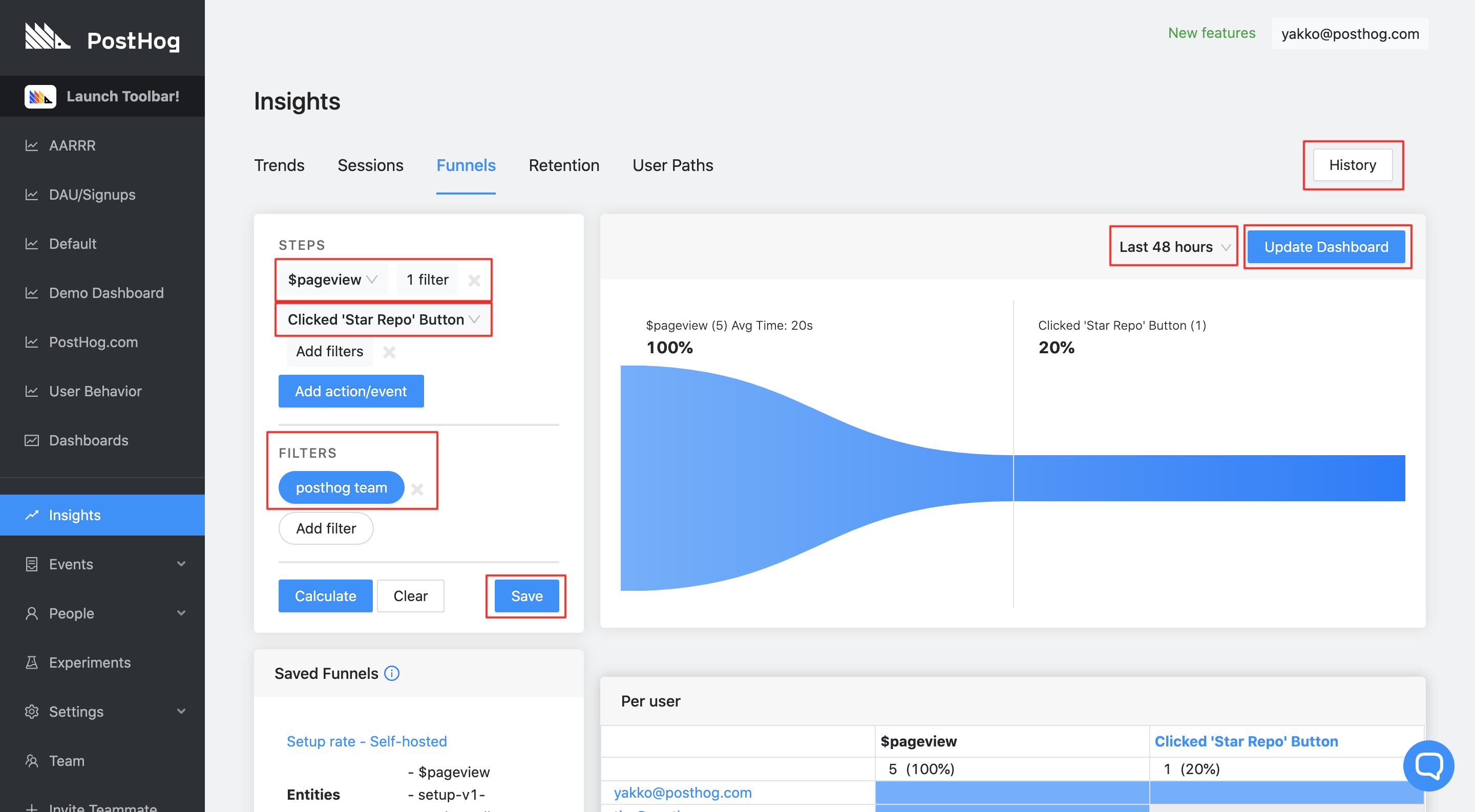1475x812 pixels.
Task: Click the Launch Toolbar hedgehog icon
Action: (40, 96)
